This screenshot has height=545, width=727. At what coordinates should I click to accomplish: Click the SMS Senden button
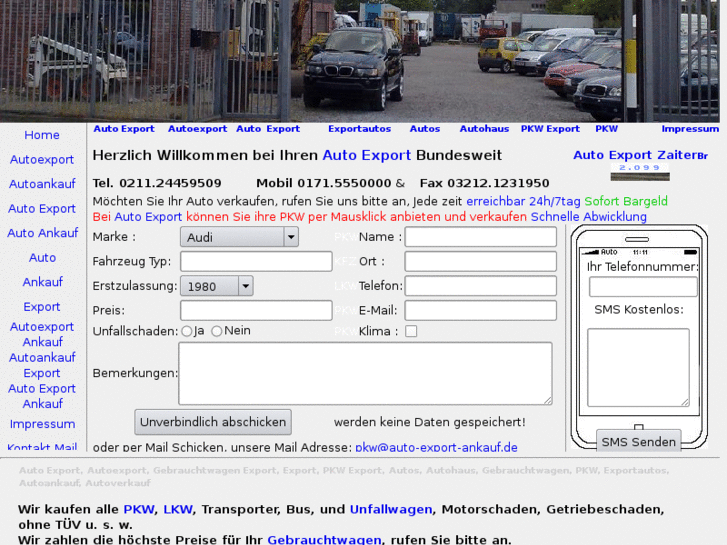638,441
